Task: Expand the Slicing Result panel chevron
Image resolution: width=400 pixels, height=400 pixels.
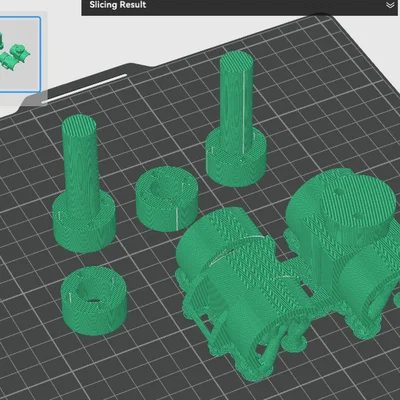Action: tap(390, 5)
